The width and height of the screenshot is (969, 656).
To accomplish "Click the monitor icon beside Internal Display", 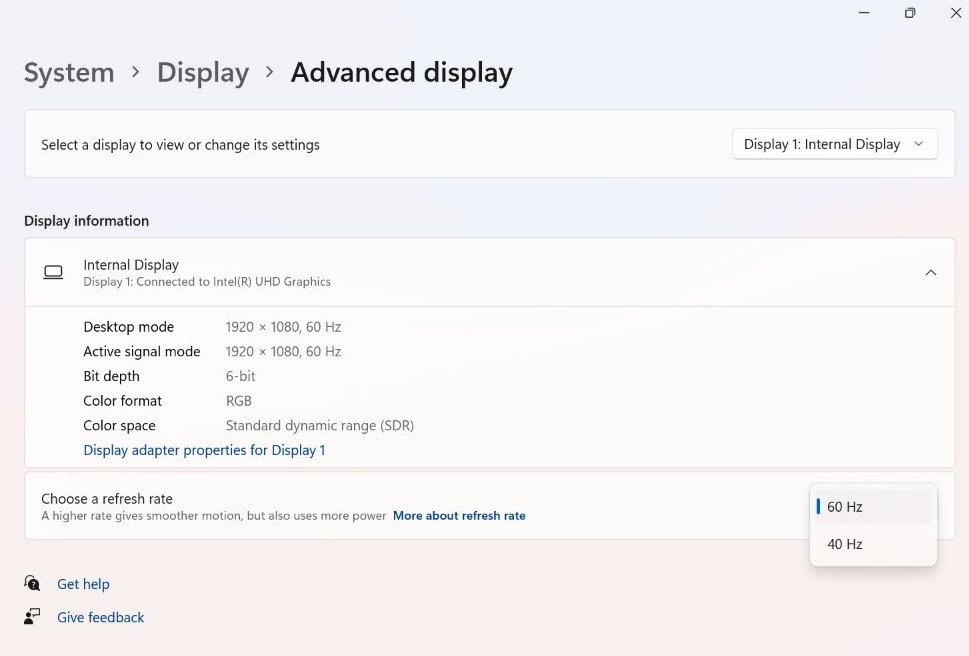I will click(x=53, y=271).
